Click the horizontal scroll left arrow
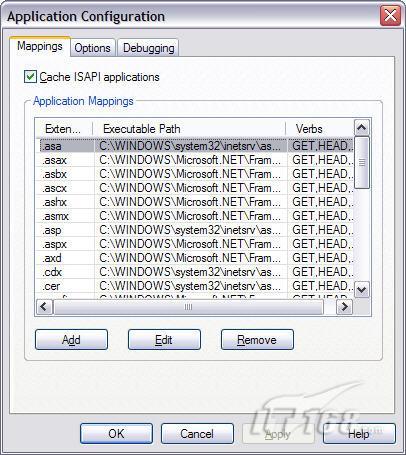 pos(44,307)
